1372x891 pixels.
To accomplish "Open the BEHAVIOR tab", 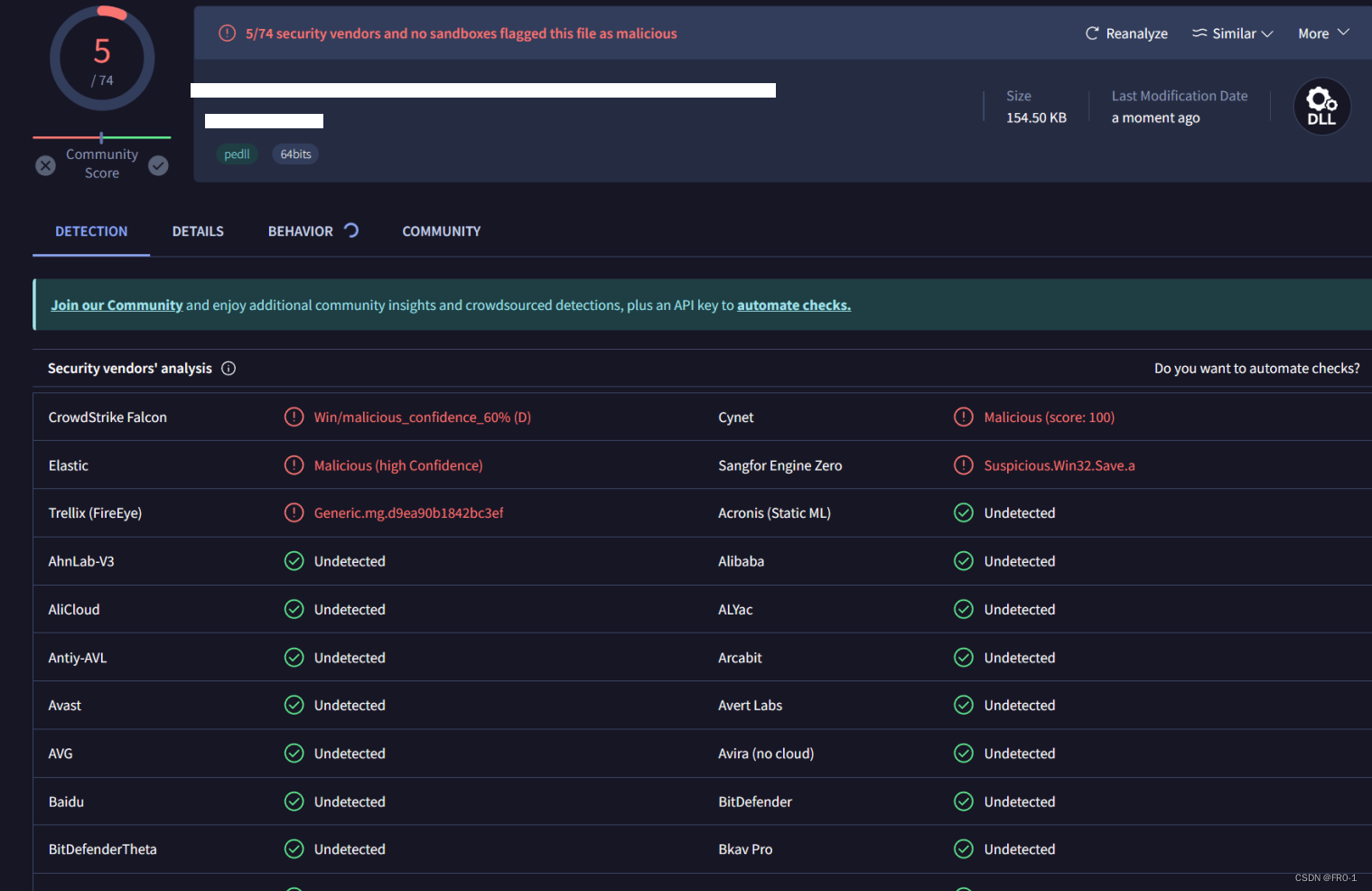I will (x=301, y=231).
